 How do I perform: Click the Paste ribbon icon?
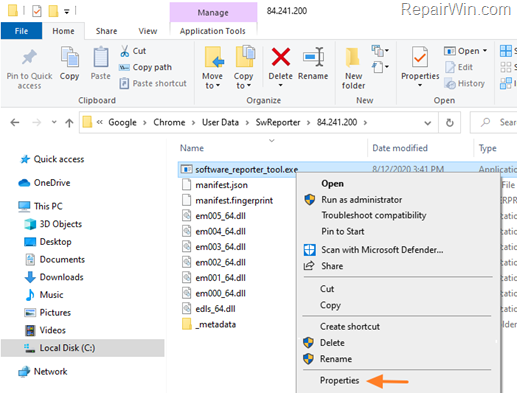(x=100, y=57)
